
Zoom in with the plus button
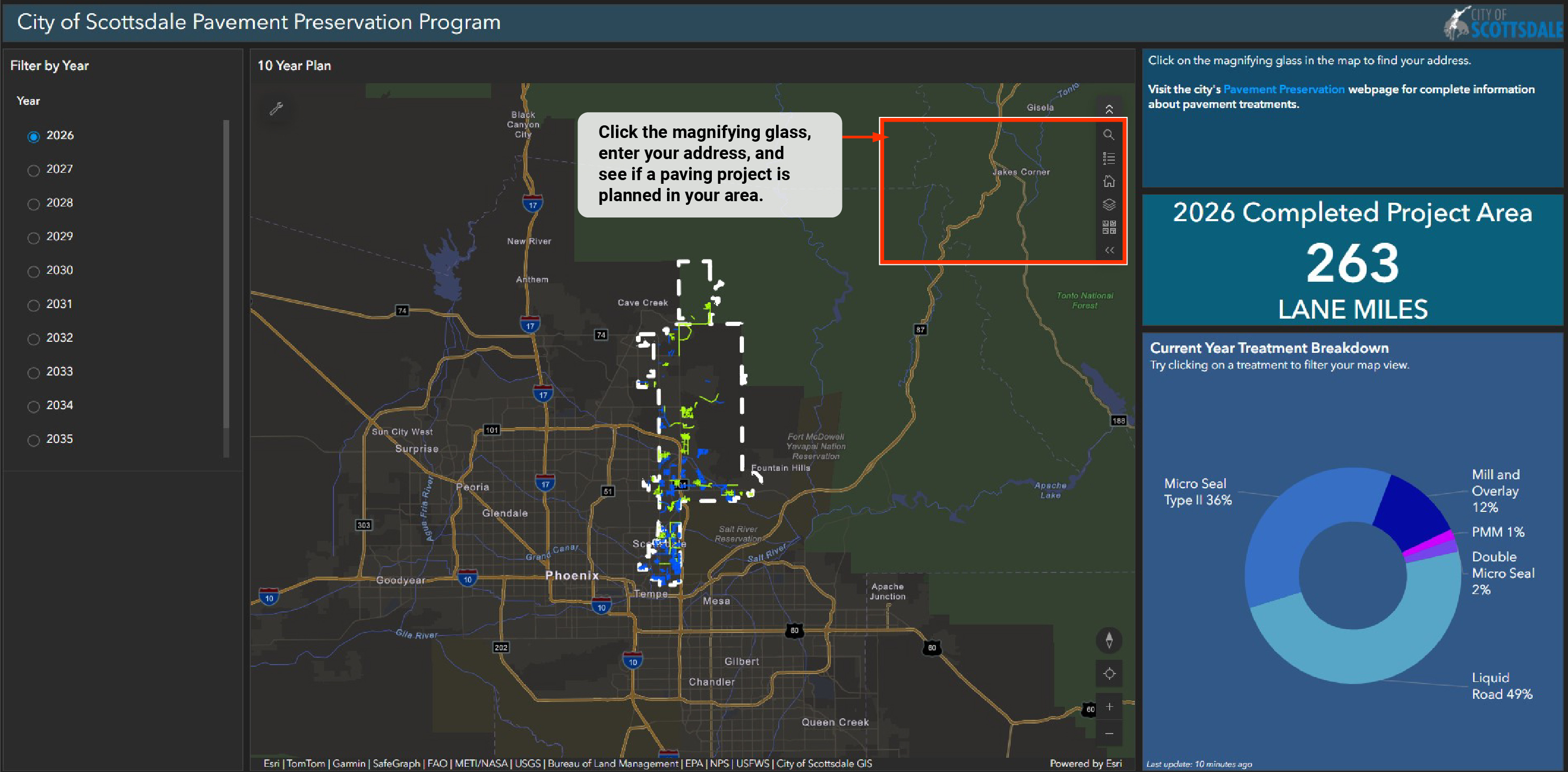(x=1109, y=706)
